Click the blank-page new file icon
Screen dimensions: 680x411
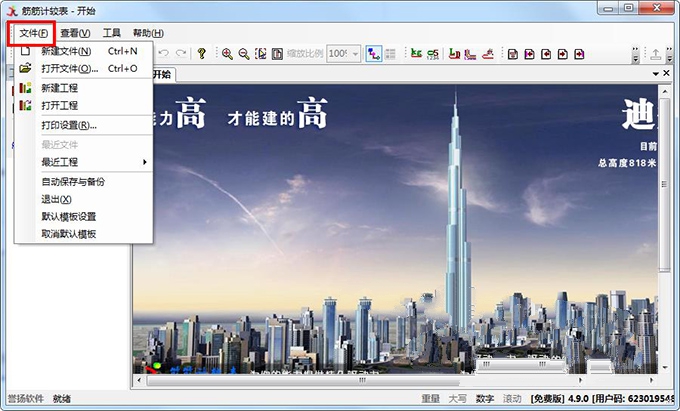point(25,51)
